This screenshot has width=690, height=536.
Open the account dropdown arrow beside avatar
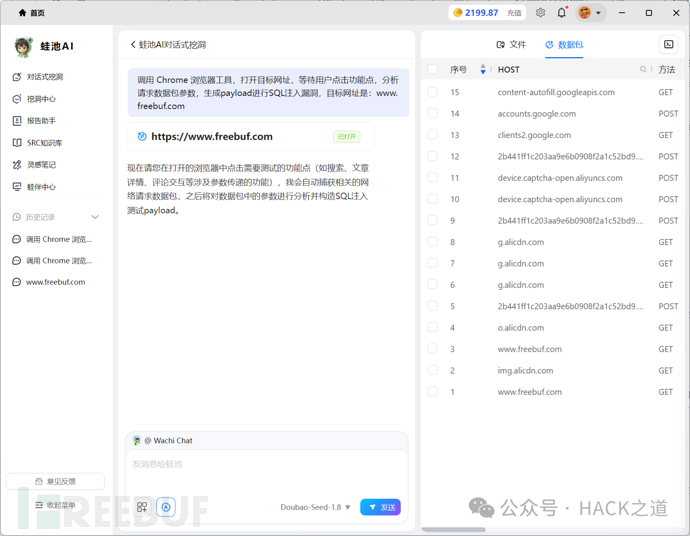coord(598,13)
